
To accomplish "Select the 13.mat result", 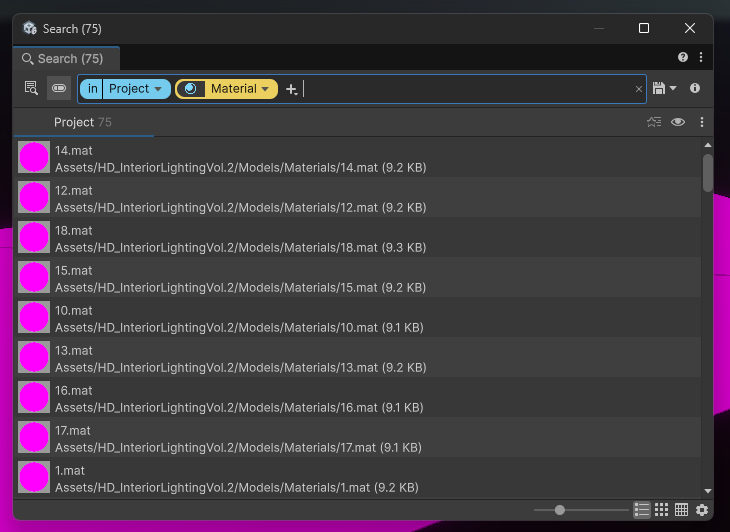I will click(x=358, y=357).
